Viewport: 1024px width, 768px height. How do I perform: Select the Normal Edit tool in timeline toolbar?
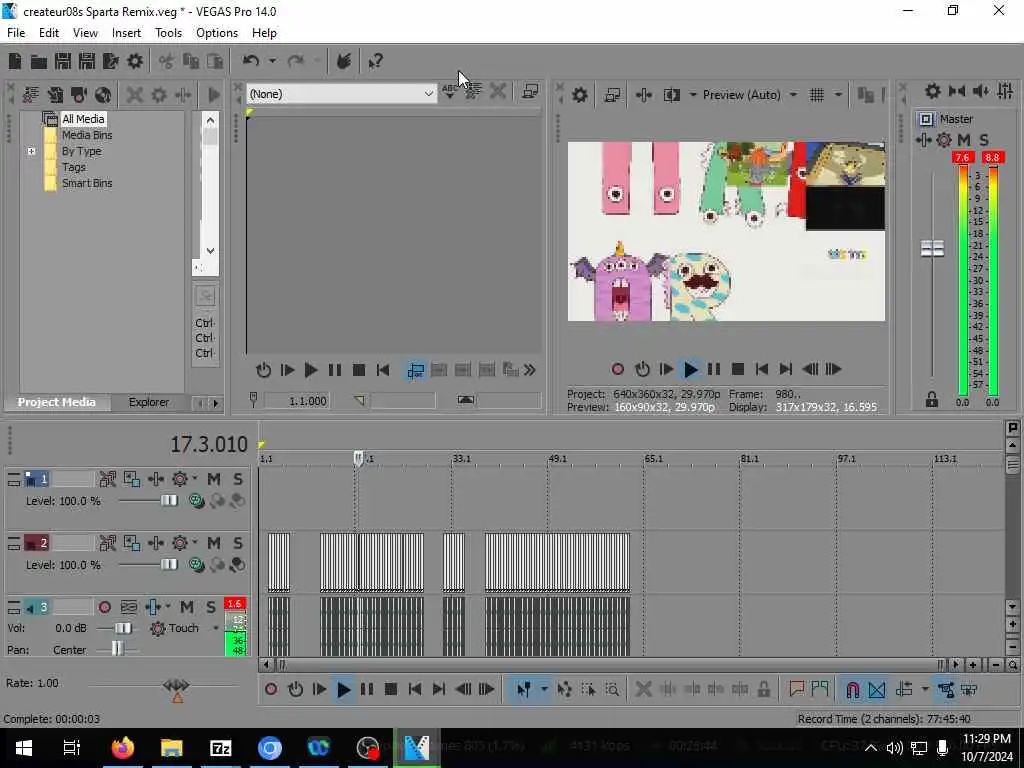[523, 690]
